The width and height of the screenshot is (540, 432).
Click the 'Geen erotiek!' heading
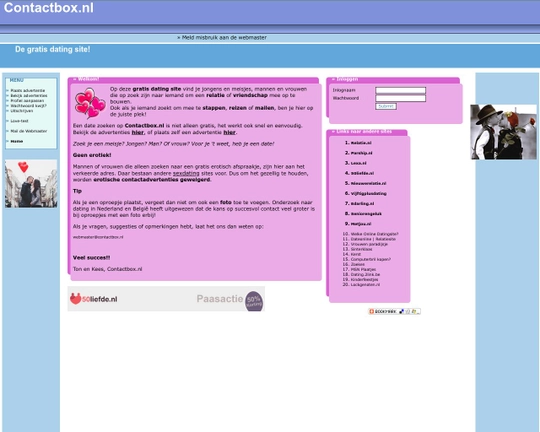pyautogui.click(x=92, y=155)
